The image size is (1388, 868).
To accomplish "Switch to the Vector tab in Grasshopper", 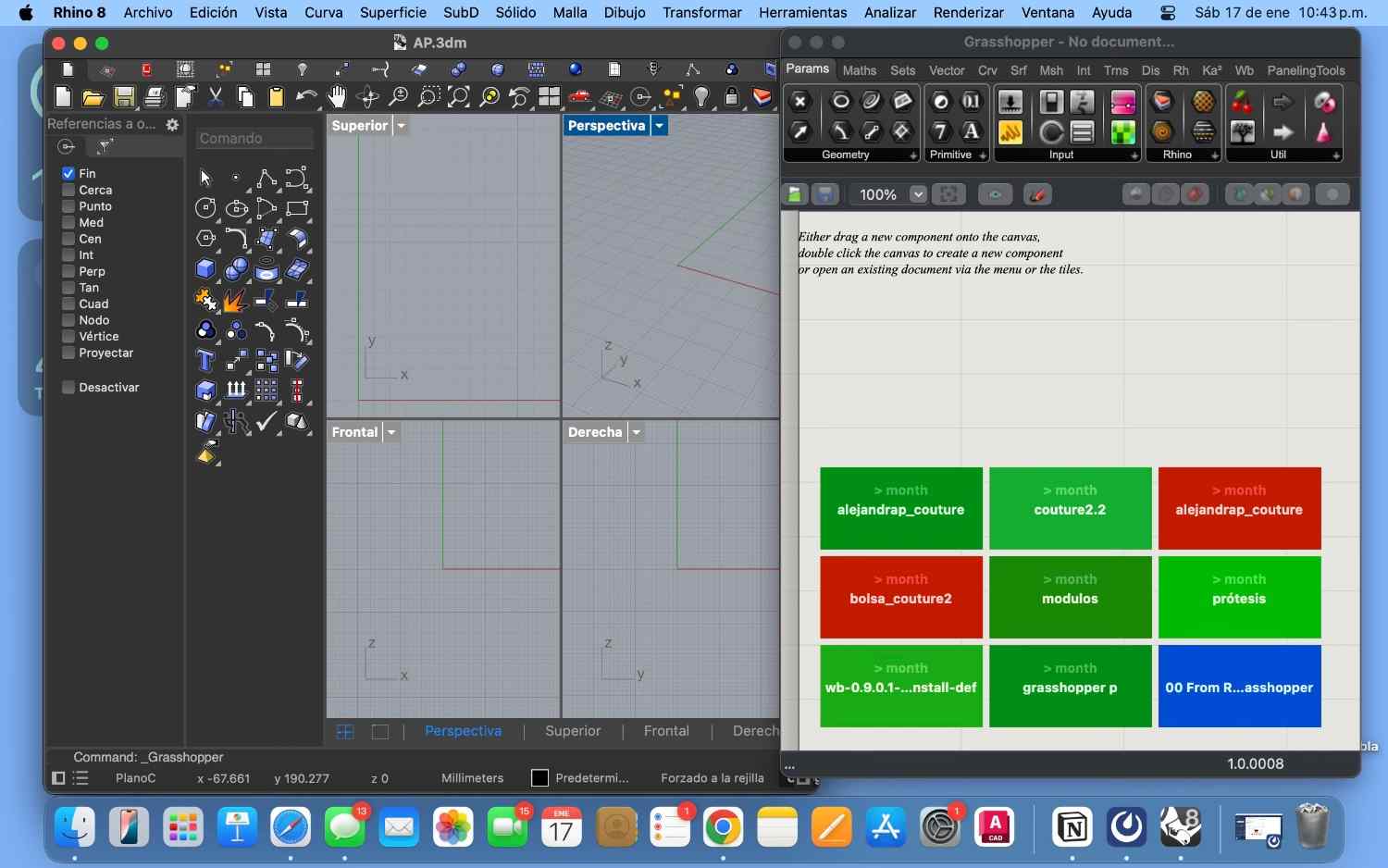I will (946, 70).
